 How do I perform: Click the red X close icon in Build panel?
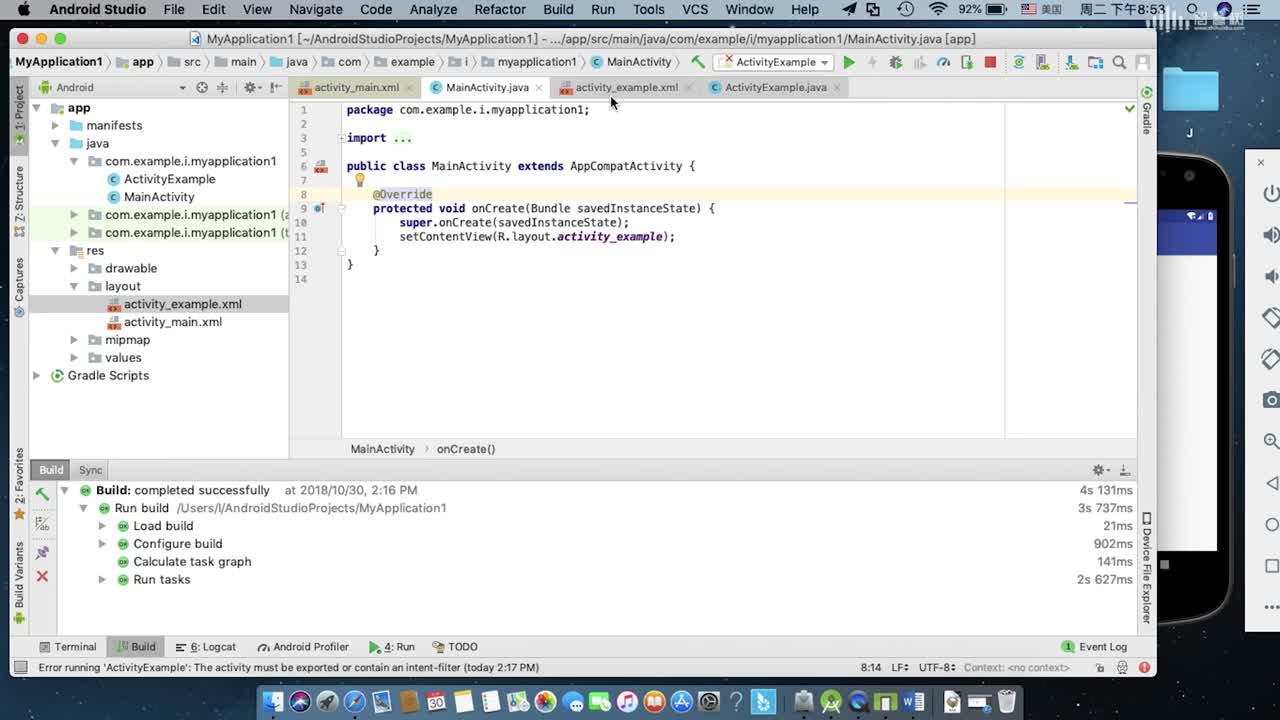(x=42, y=576)
